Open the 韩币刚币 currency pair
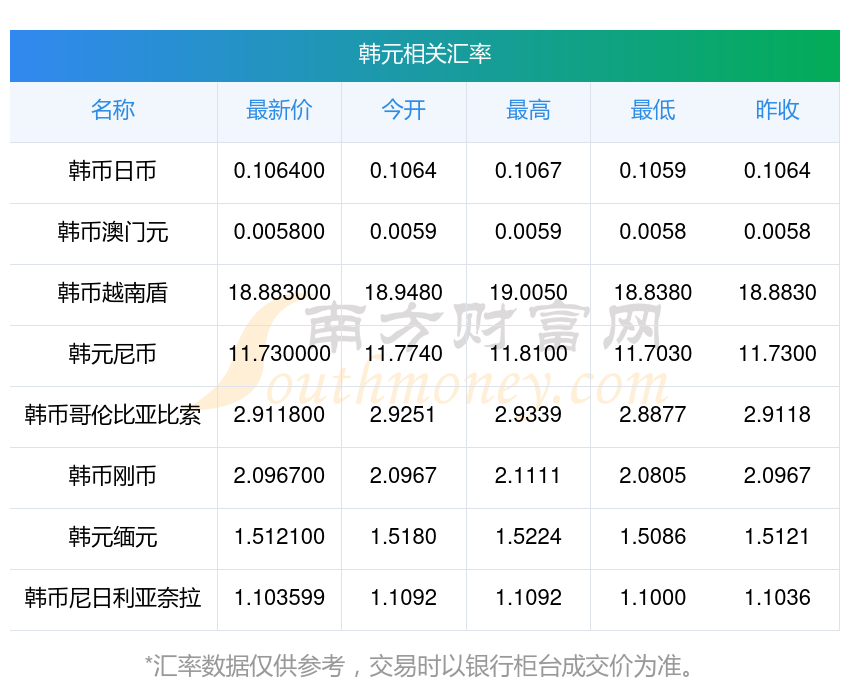This screenshot has height=698, width=850. [113, 476]
